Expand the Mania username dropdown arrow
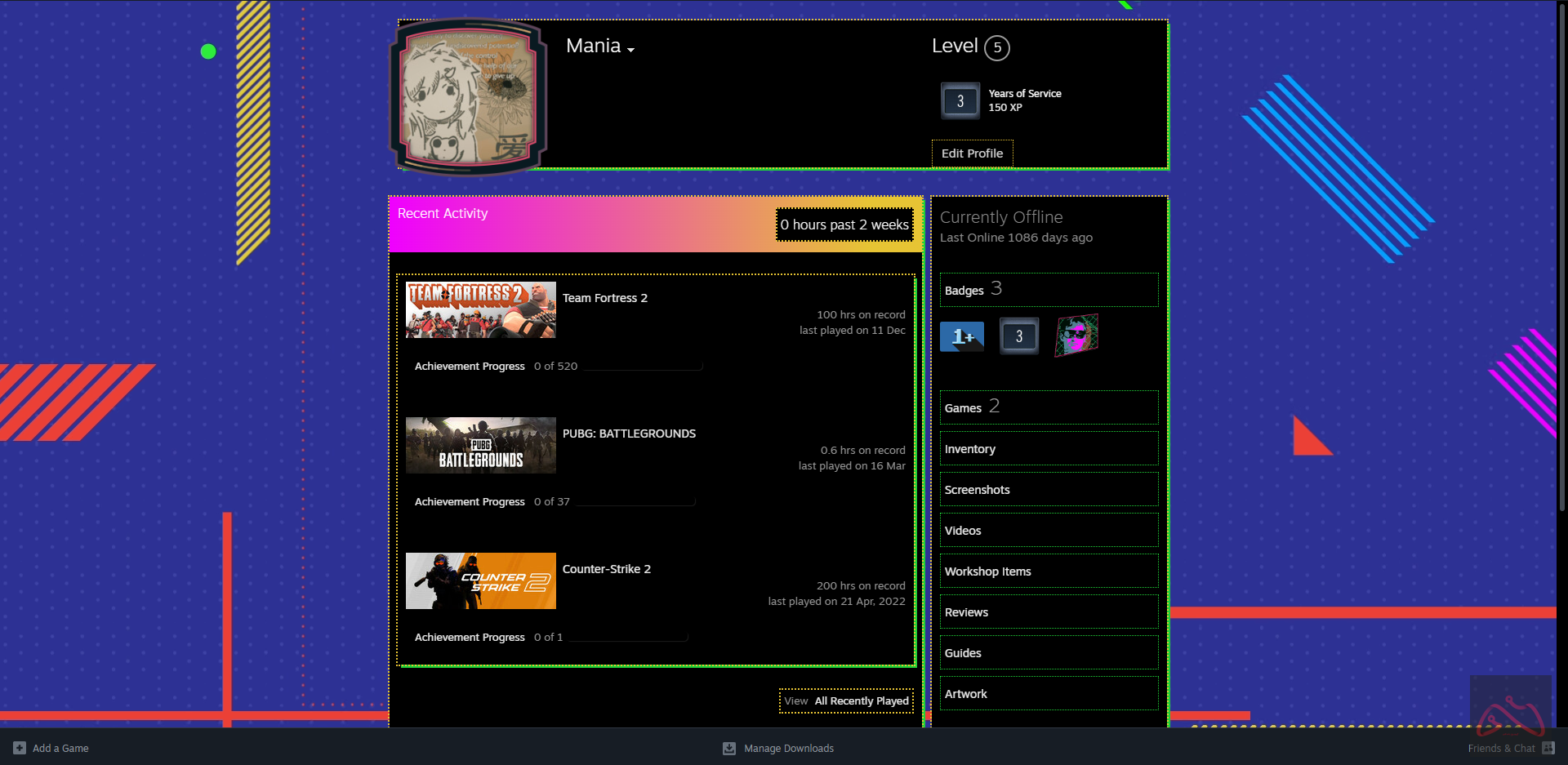 pyautogui.click(x=630, y=50)
